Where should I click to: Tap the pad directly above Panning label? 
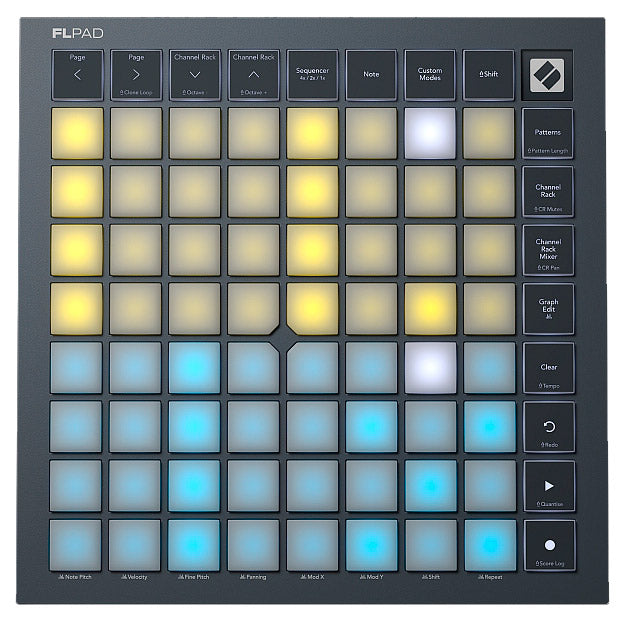[253, 545]
